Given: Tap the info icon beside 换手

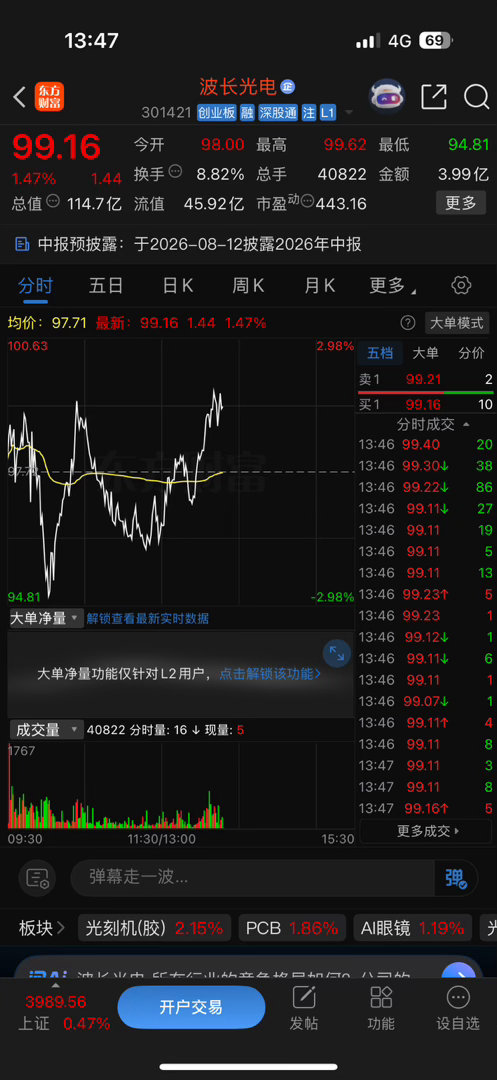Looking at the screenshot, I should click(176, 172).
